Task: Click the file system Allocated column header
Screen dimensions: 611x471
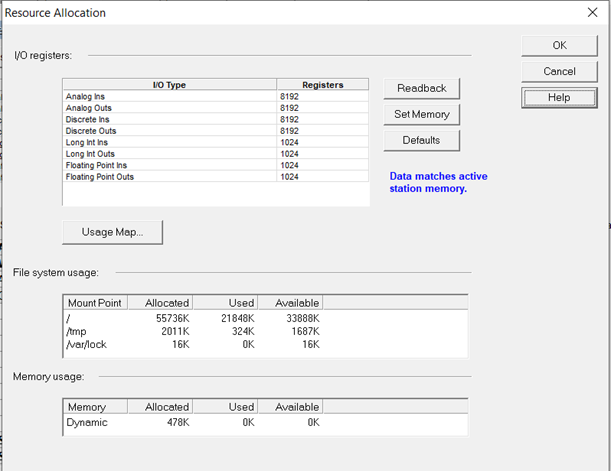Action: coord(160,303)
